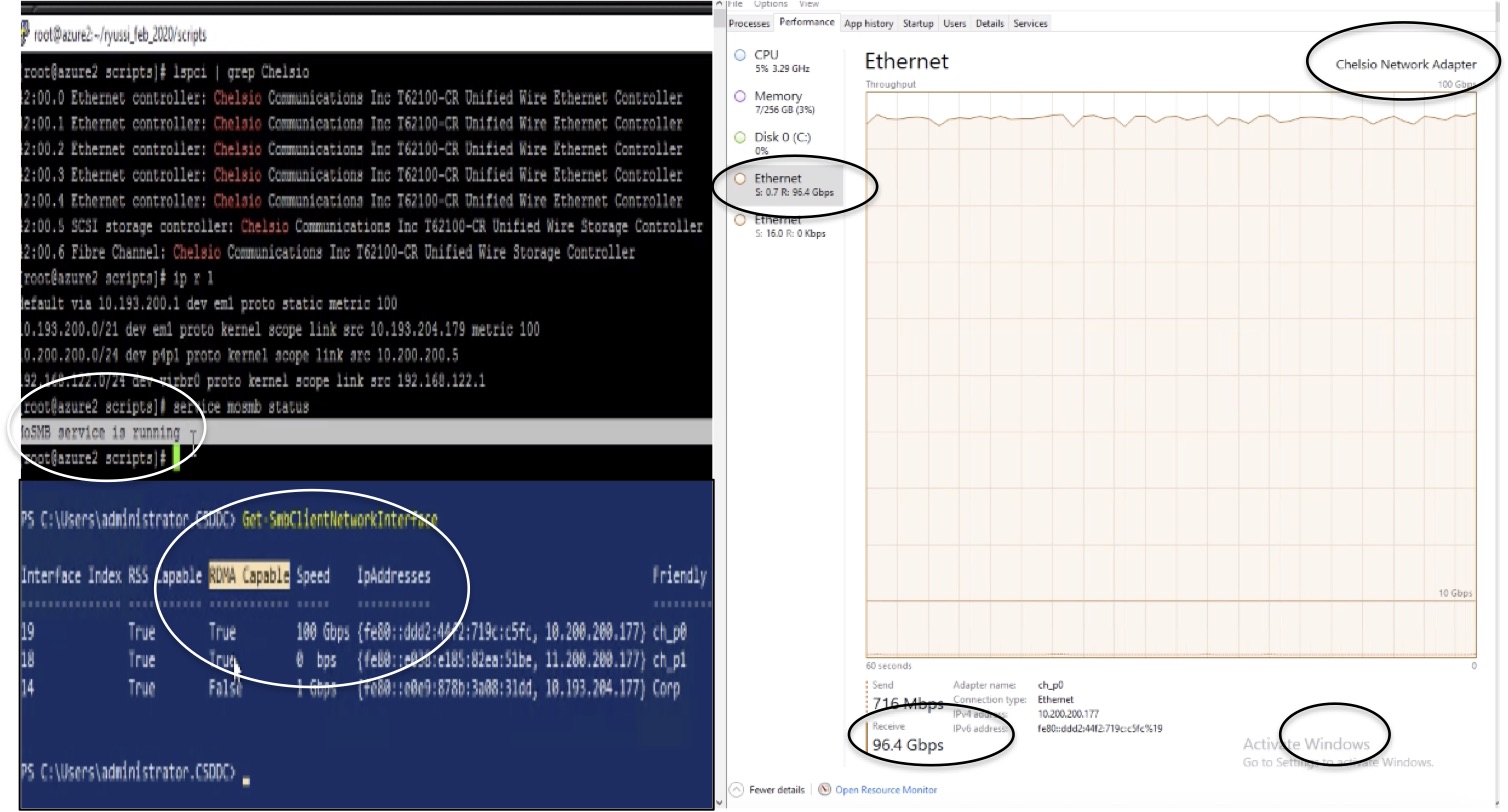Image resolution: width=1508 pixels, height=812 pixels.
Task: Open the Resource Monitor link
Action: coord(886,790)
